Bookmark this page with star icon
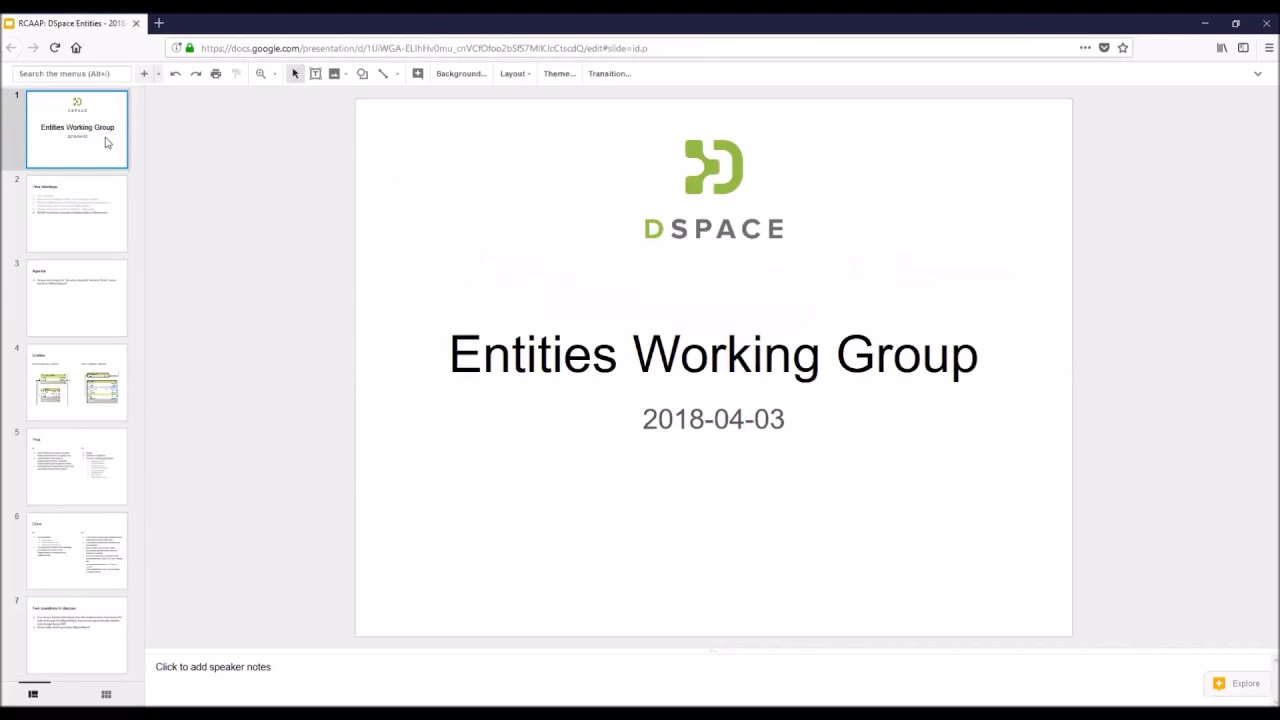The width and height of the screenshot is (1280, 720). [1123, 48]
